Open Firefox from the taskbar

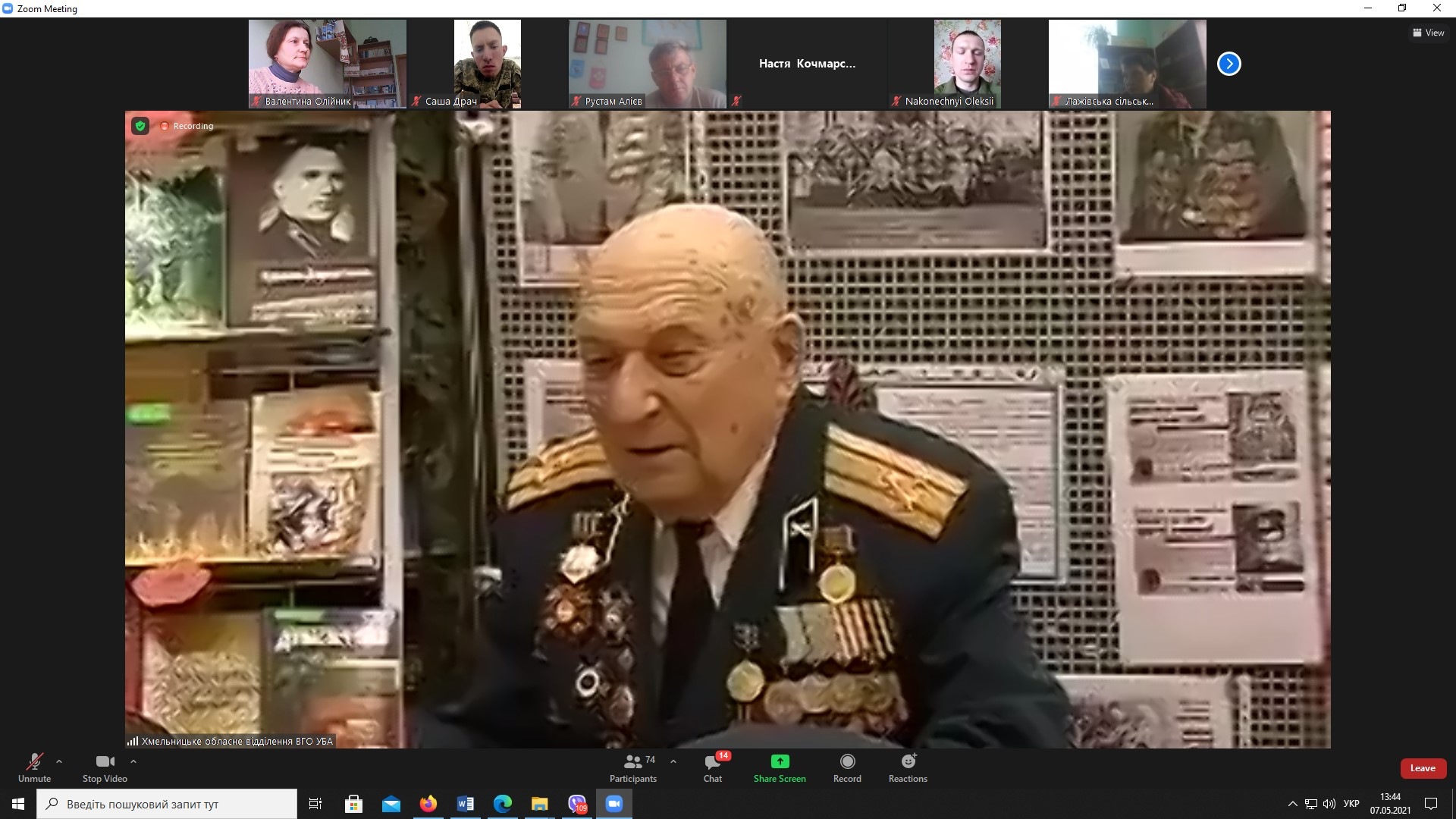[x=428, y=804]
